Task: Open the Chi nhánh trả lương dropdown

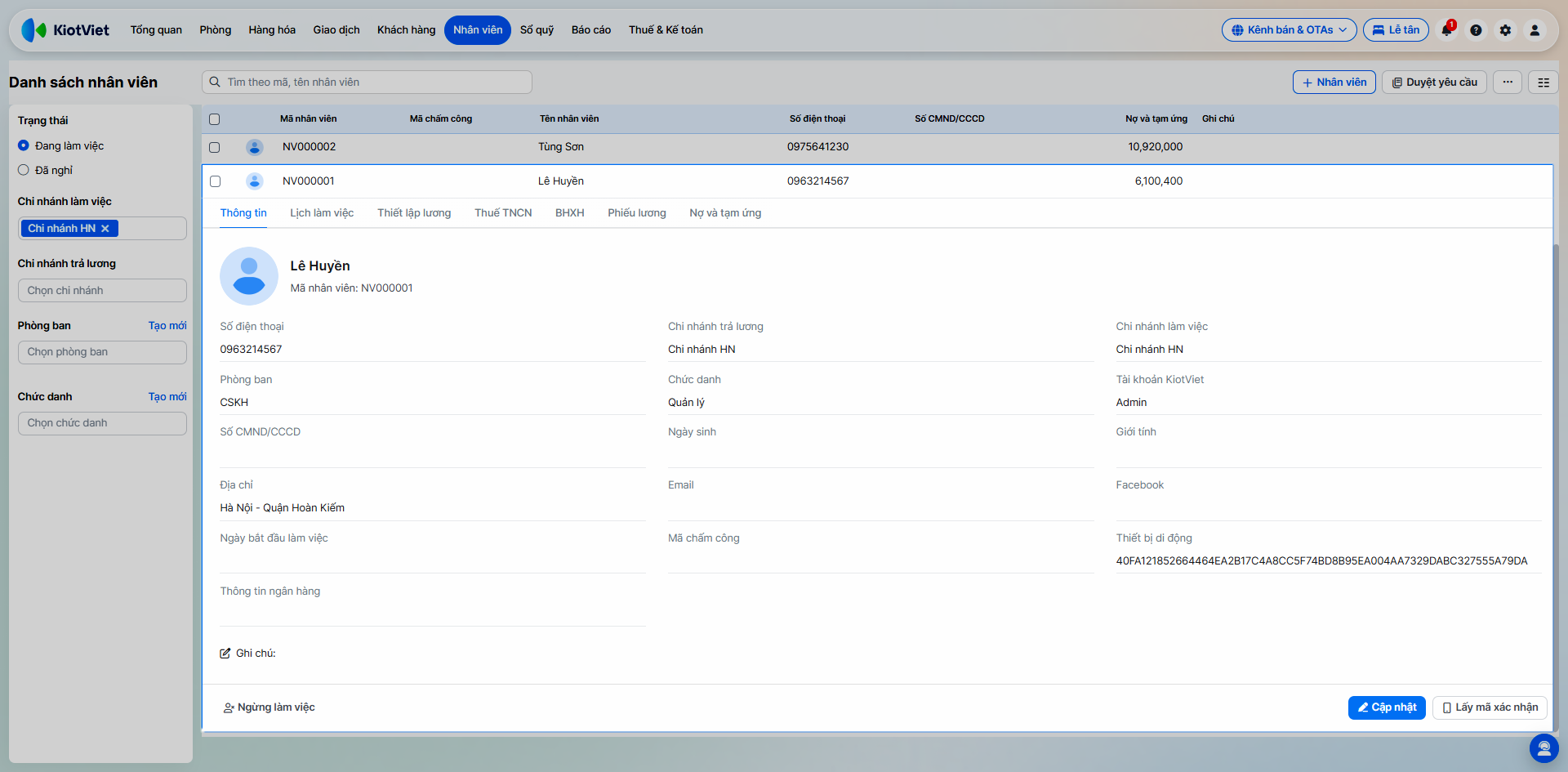Action: click(x=102, y=291)
